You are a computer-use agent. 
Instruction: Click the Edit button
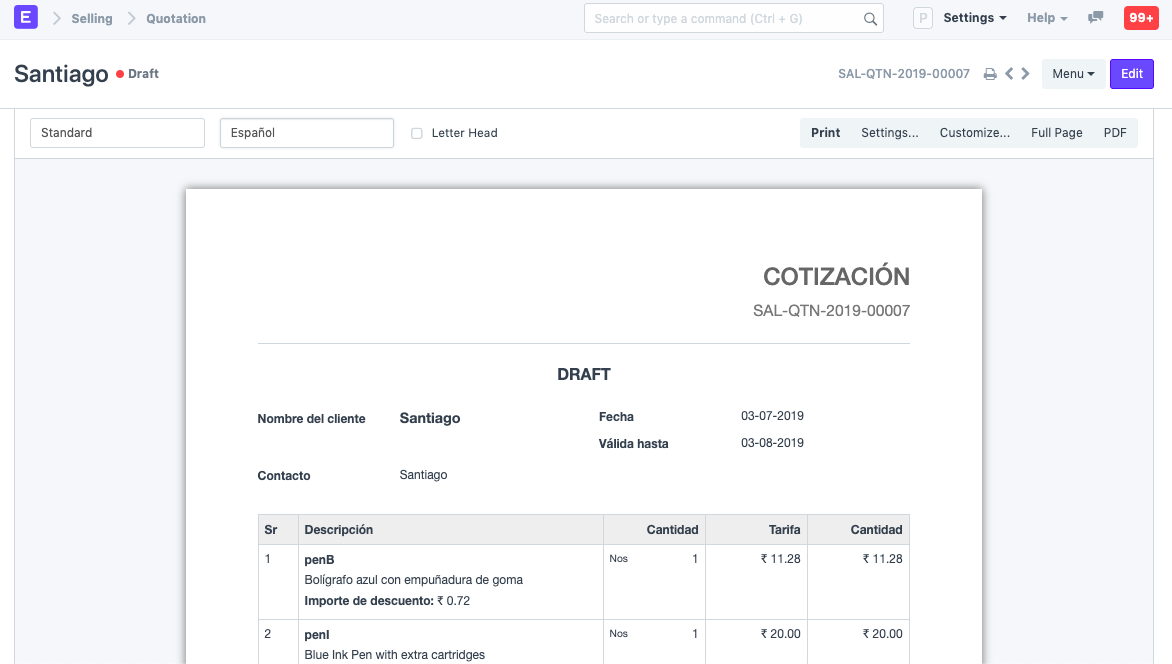1131,74
